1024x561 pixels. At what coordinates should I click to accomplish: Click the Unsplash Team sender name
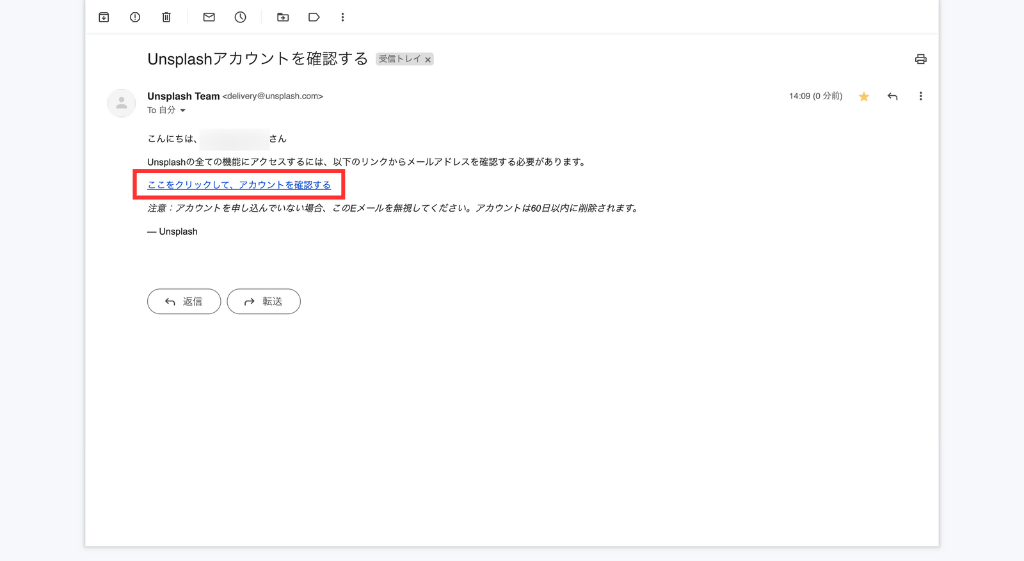click(184, 96)
